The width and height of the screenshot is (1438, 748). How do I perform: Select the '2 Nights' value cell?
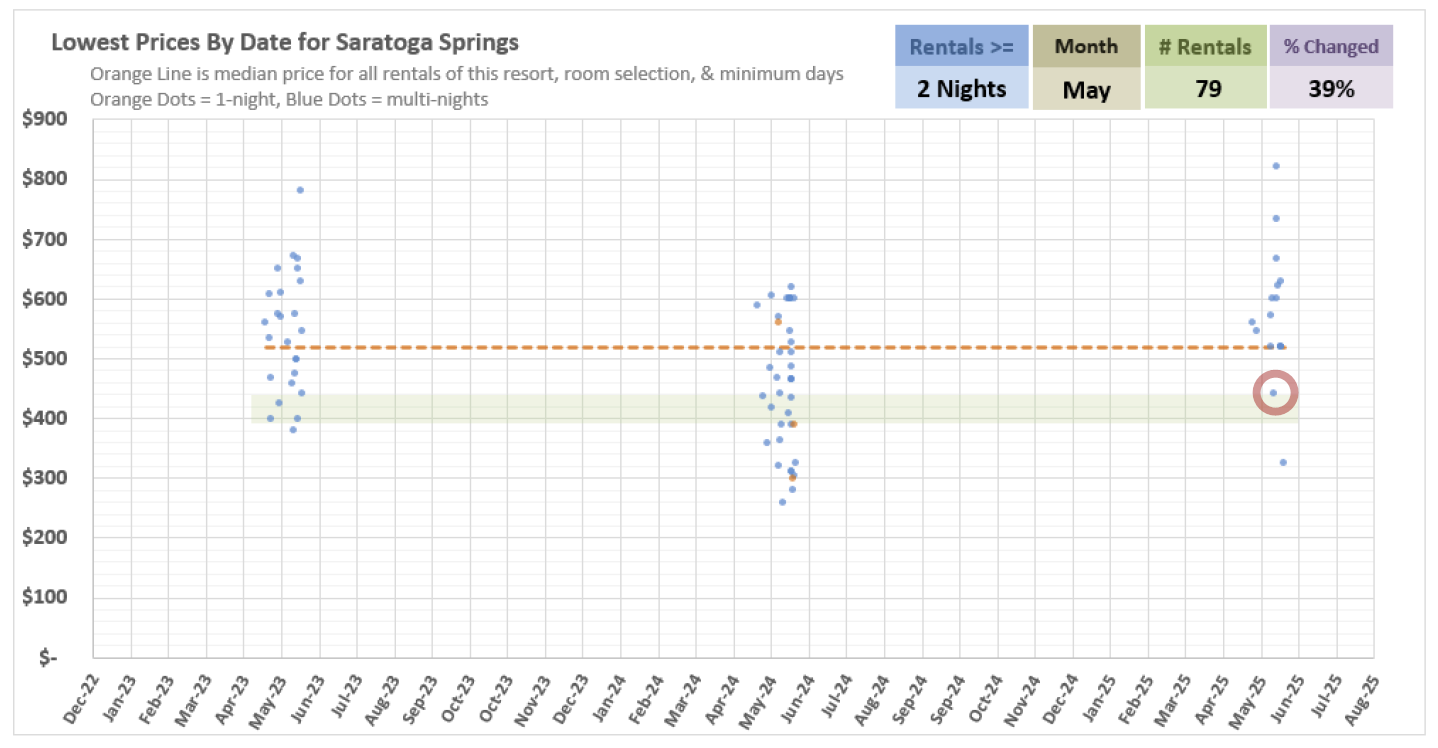point(962,89)
